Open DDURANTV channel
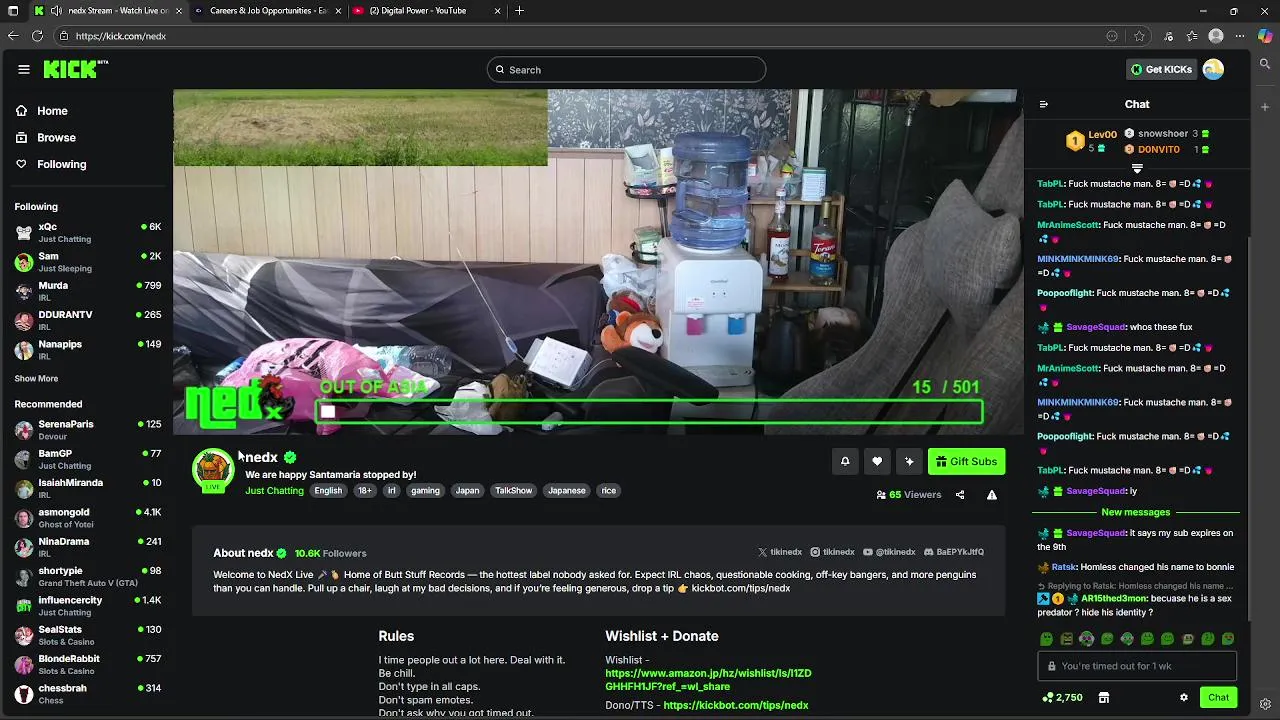Screen dimensions: 1280x720 pos(88,320)
